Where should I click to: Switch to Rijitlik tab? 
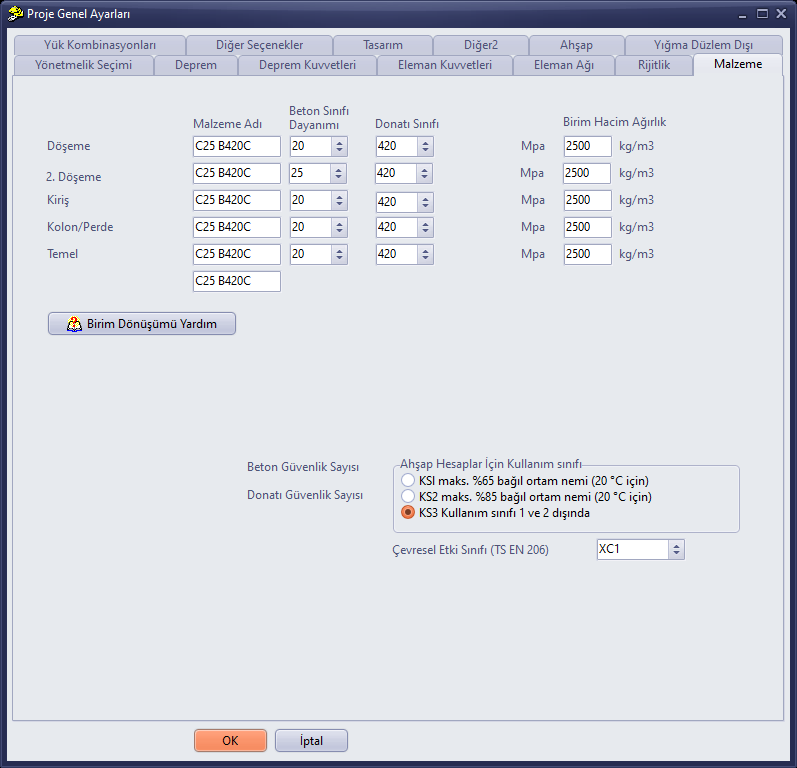pos(654,65)
